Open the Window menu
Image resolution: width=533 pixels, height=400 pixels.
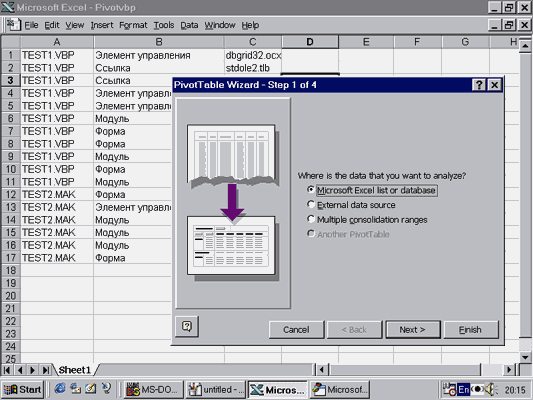(220, 25)
